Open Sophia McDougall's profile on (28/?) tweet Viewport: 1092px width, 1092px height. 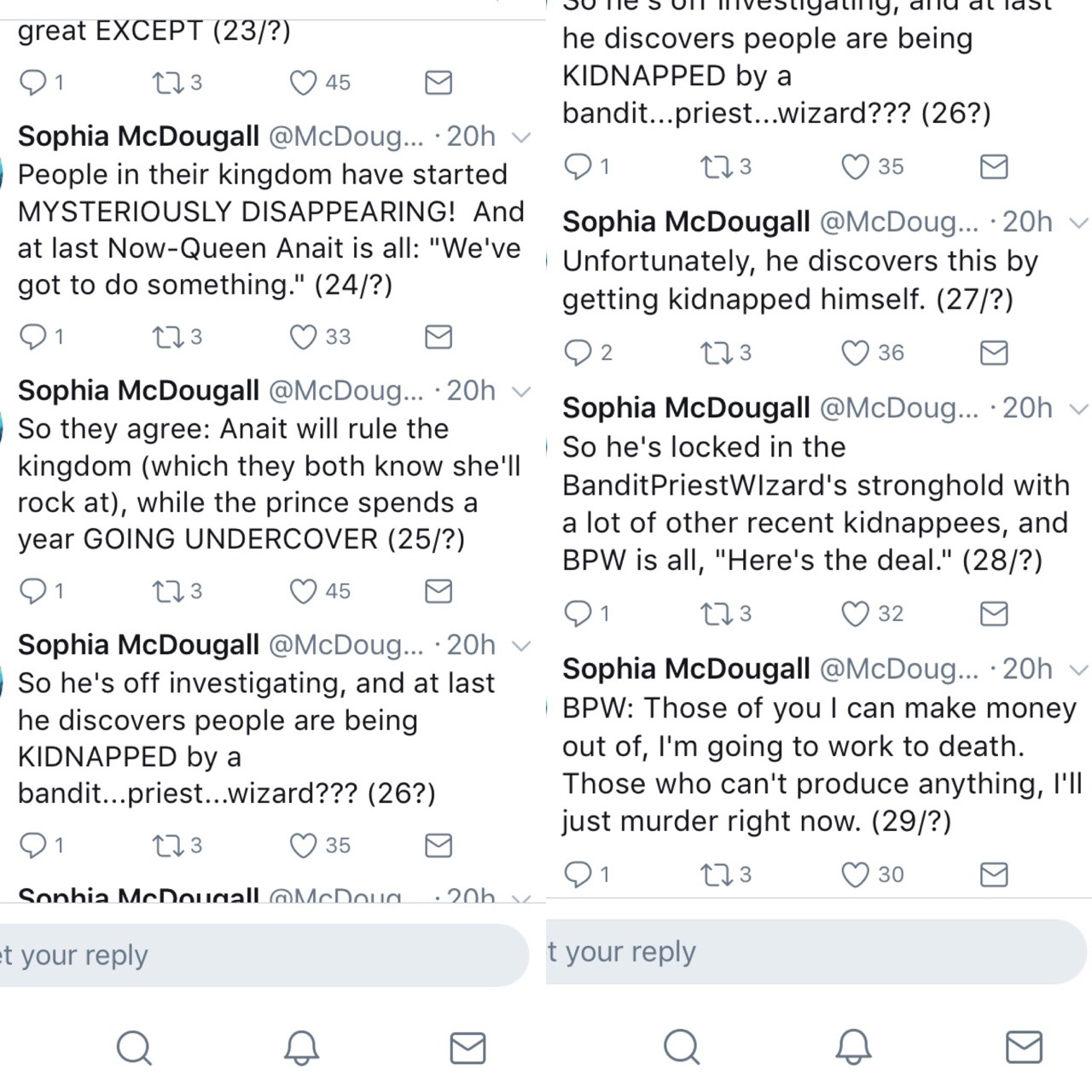coord(686,409)
